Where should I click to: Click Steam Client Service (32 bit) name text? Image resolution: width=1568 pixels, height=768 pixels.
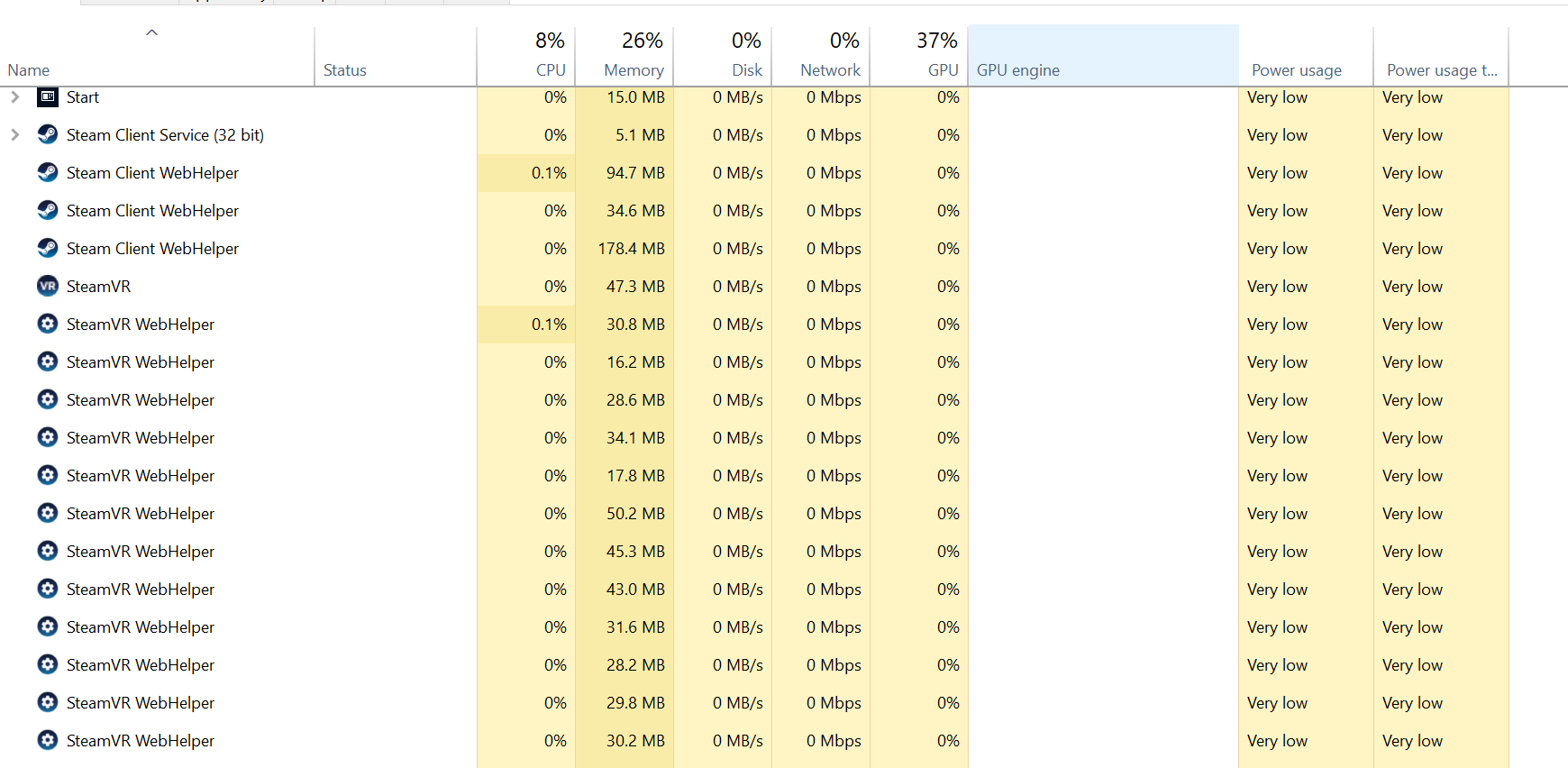pyautogui.click(x=165, y=134)
